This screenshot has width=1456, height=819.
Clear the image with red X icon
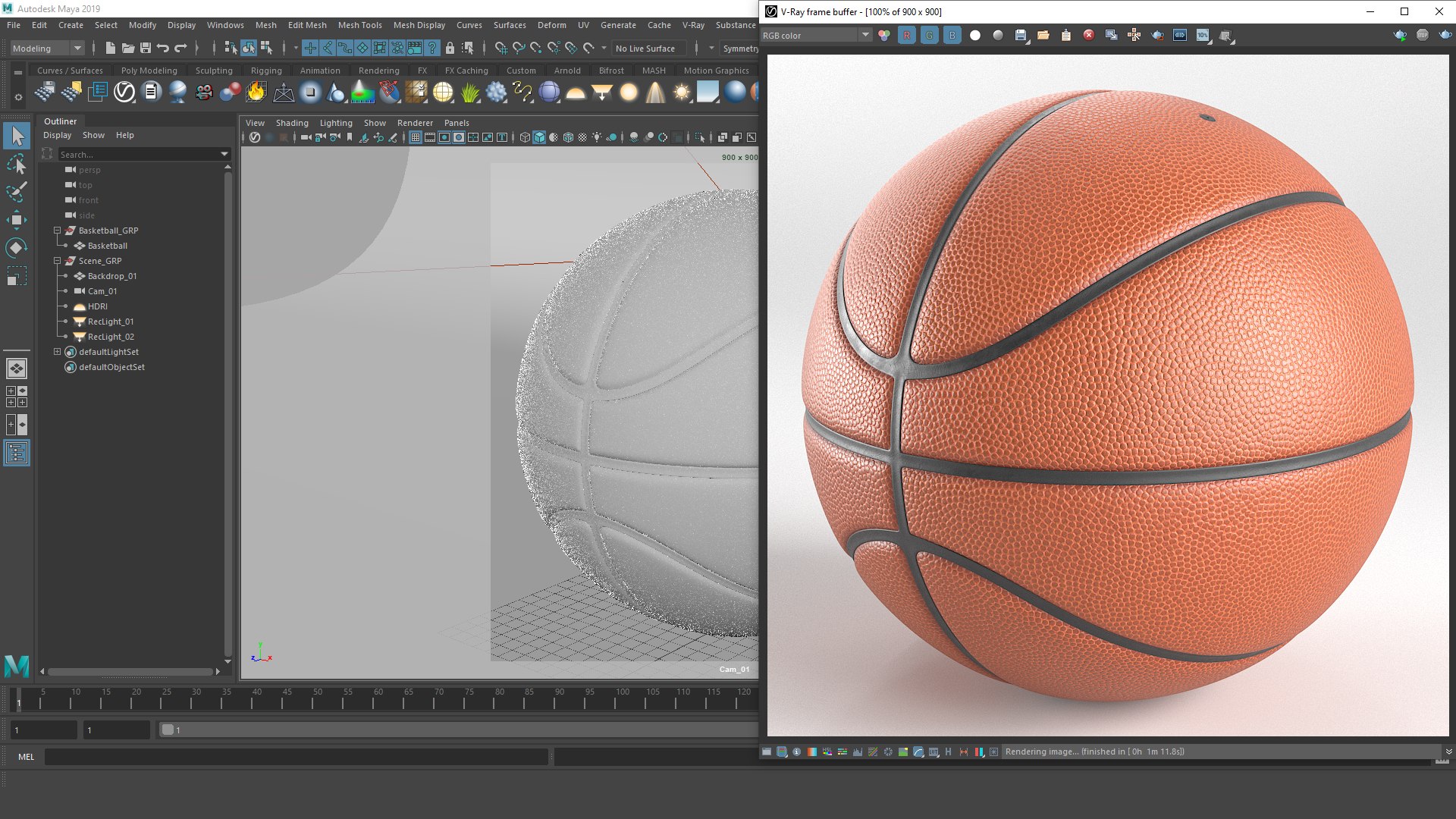point(1089,35)
